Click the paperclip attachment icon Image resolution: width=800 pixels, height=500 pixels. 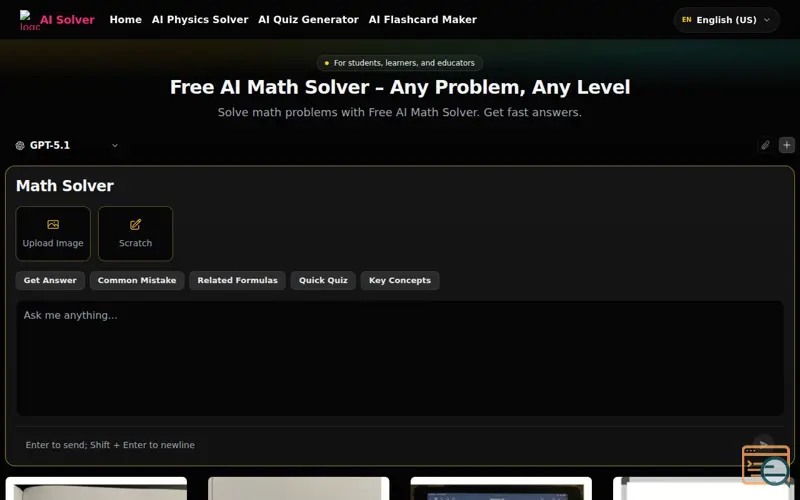coord(765,145)
